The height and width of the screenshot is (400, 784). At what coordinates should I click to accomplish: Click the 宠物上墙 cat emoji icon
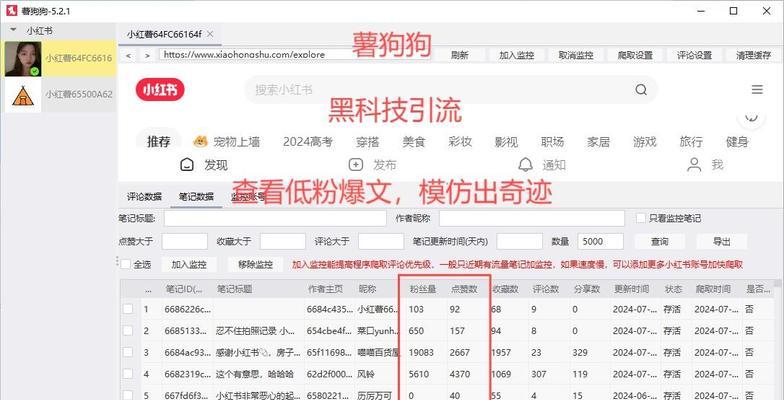(x=200, y=142)
